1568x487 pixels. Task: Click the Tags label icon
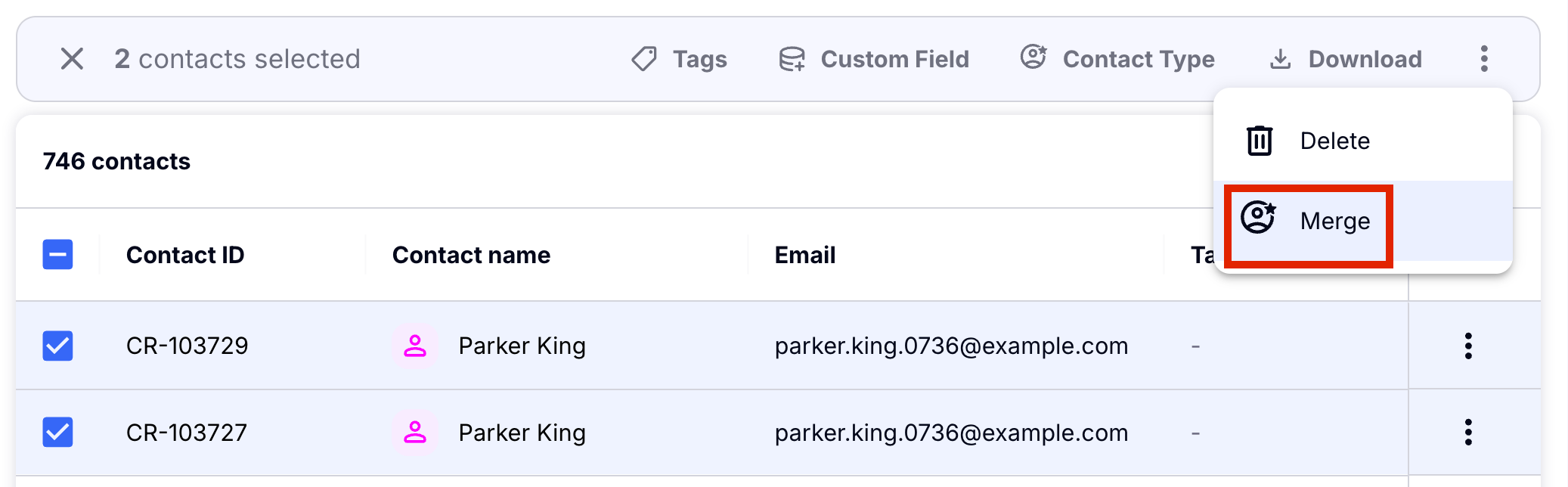pos(644,59)
